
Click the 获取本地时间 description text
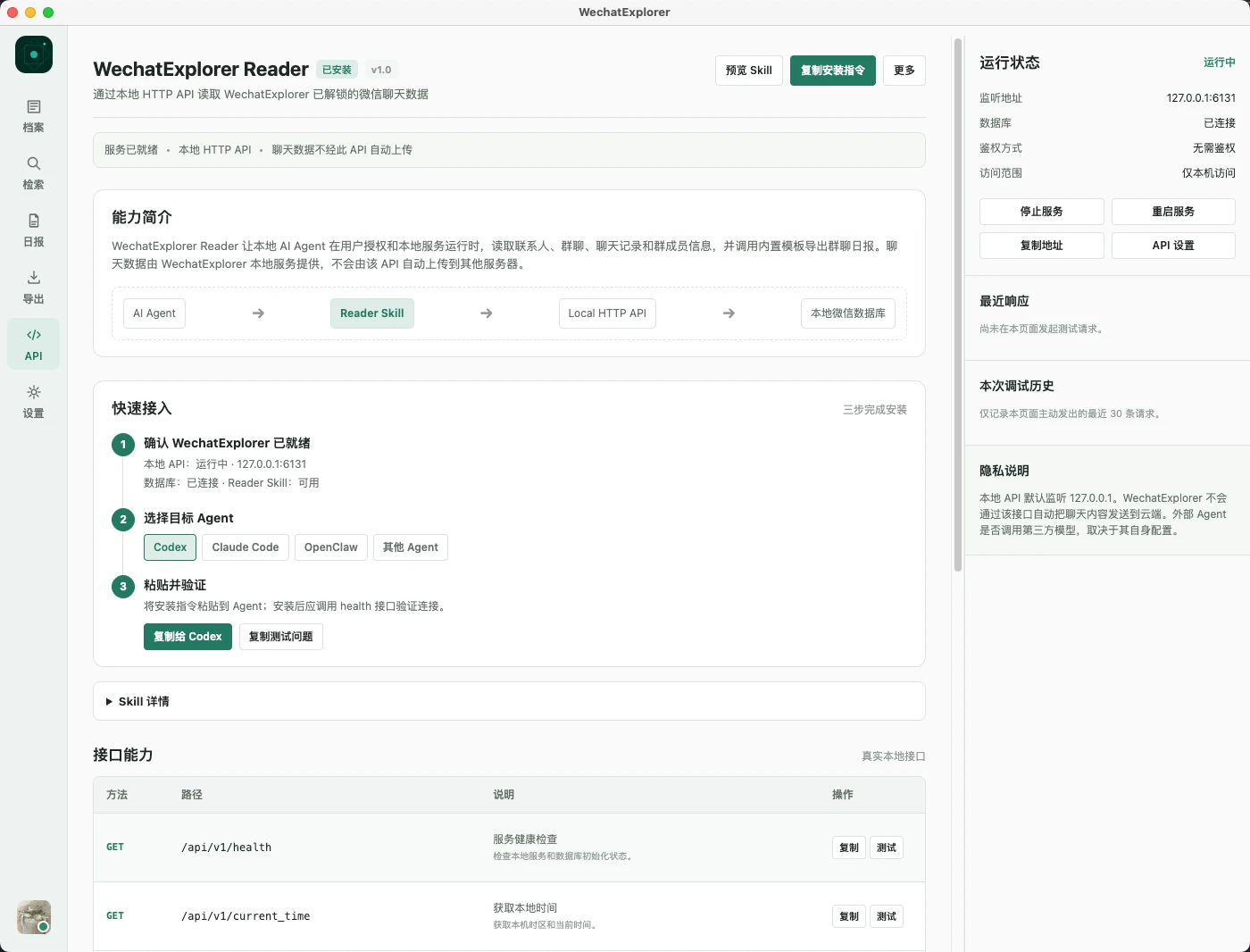[525, 908]
